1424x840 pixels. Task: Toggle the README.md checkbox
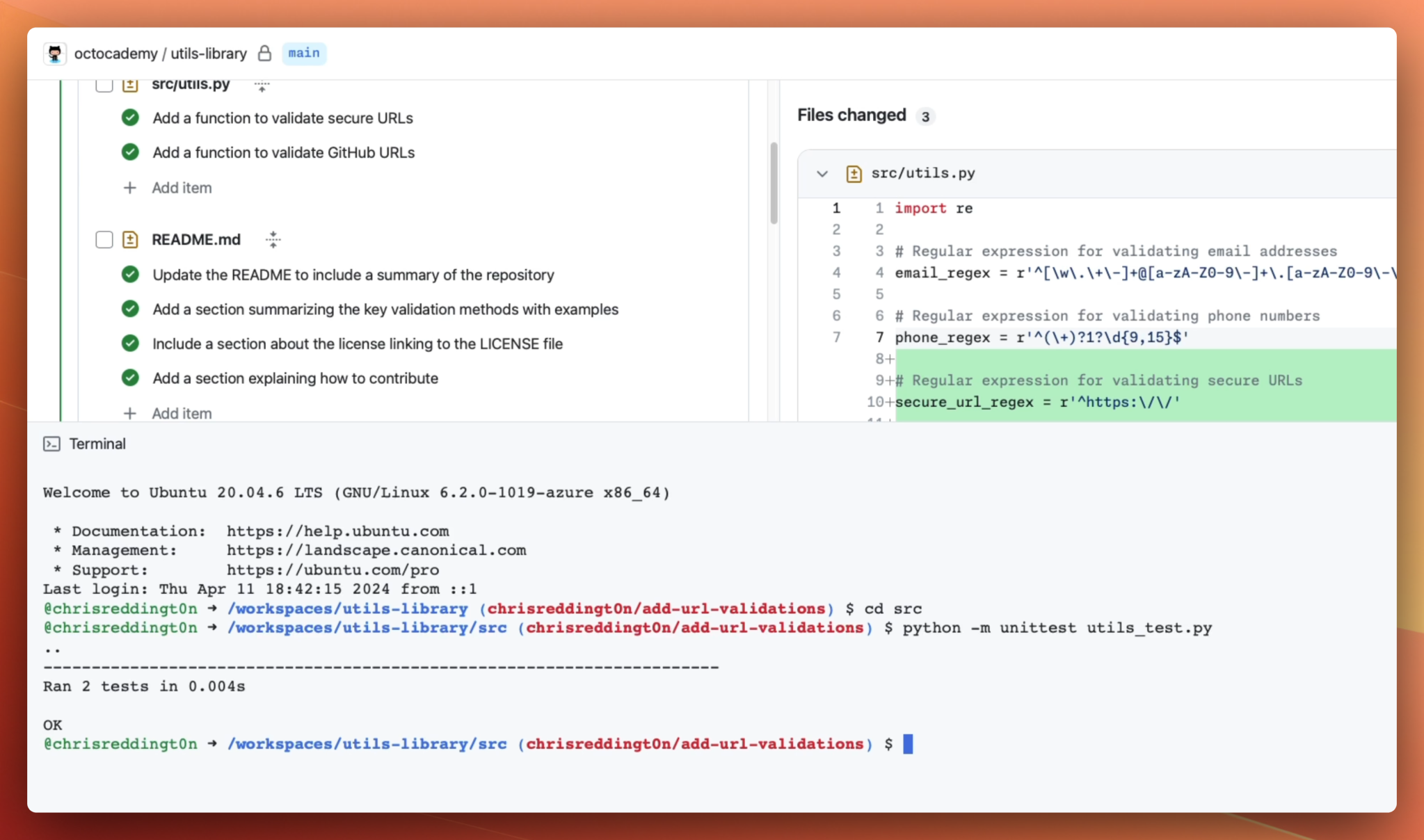104,240
